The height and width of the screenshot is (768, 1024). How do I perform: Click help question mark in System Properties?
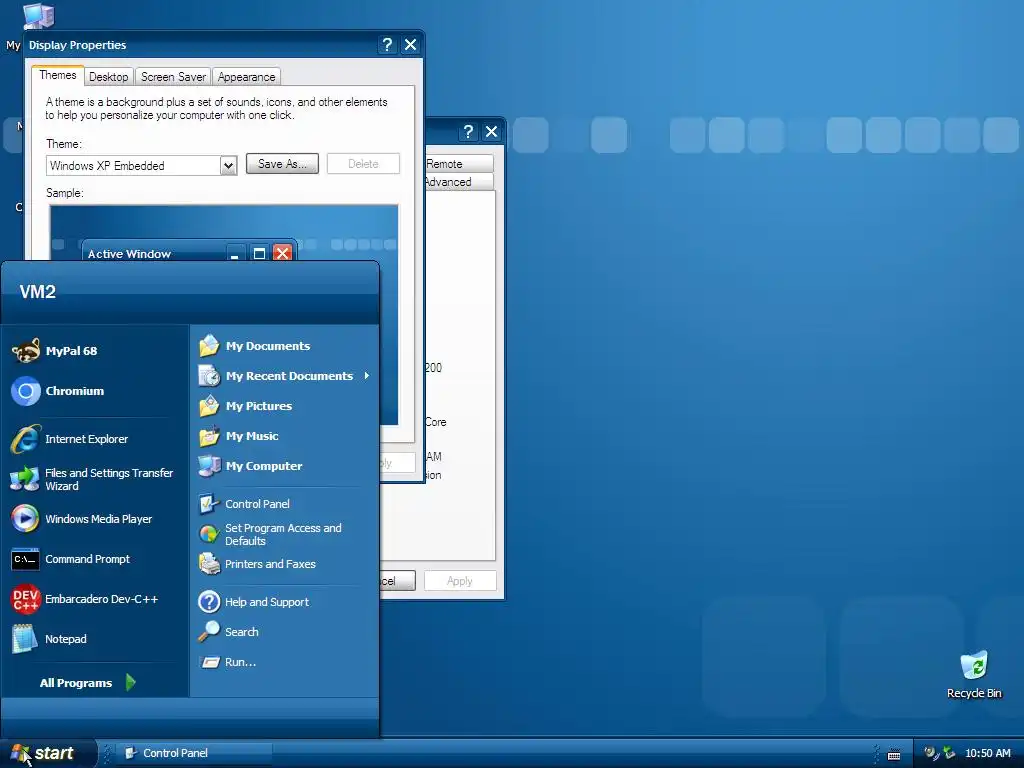coord(468,132)
